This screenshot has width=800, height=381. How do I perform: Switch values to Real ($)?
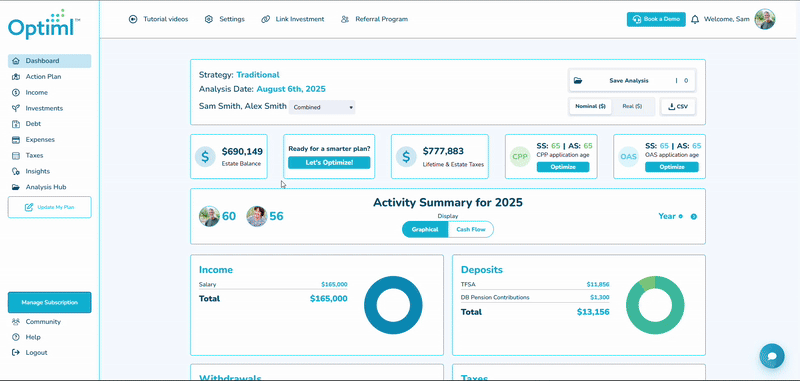632,107
